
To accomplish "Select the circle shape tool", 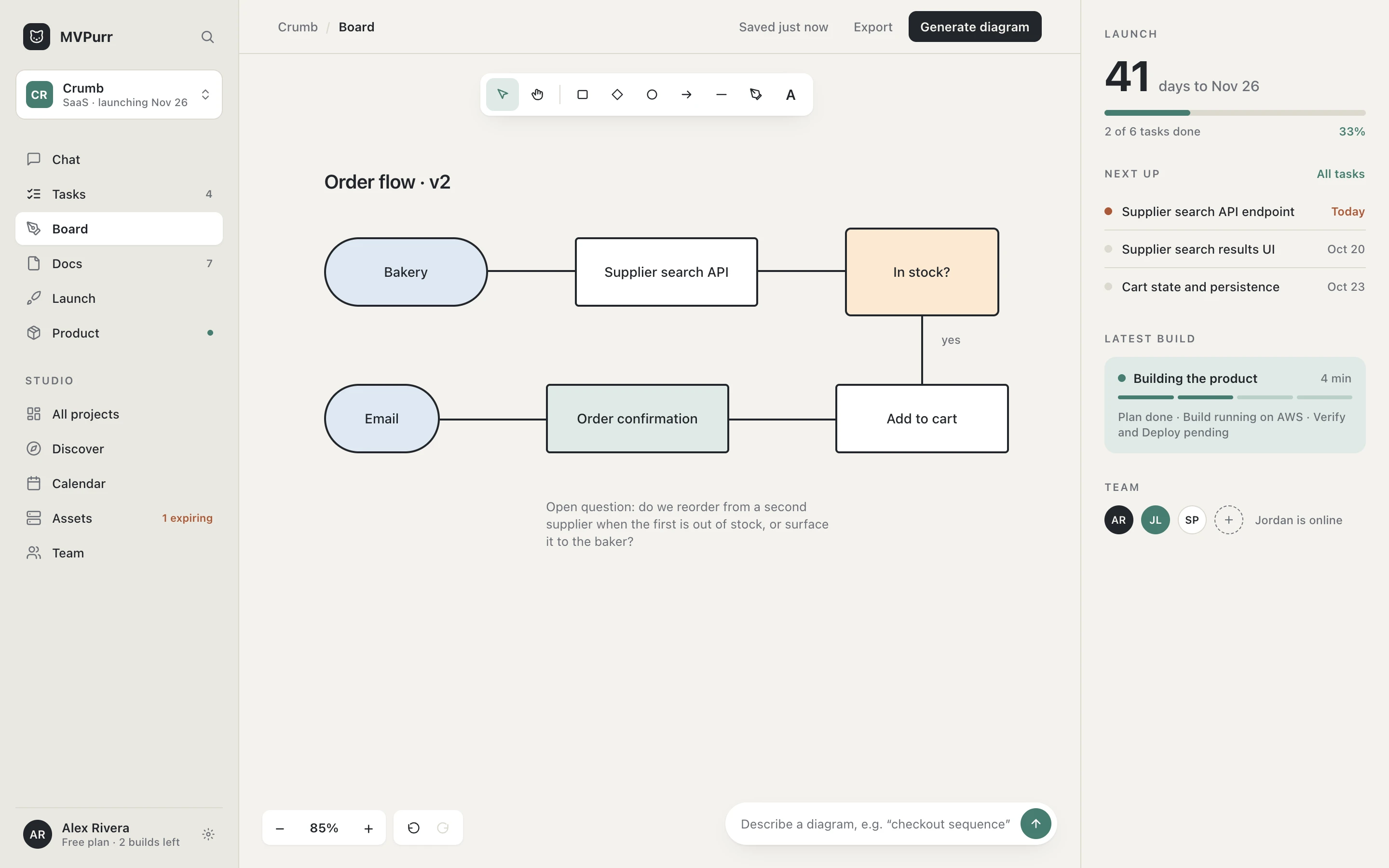I will pyautogui.click(x=652, y=95).
